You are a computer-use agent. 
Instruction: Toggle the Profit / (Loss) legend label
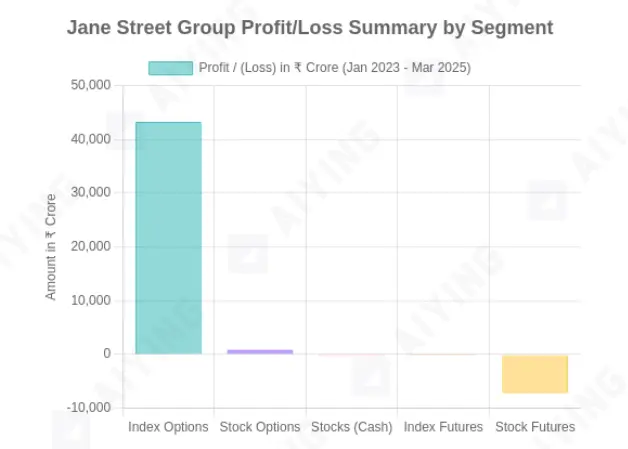pyautogui.click(x=334, y=68)
